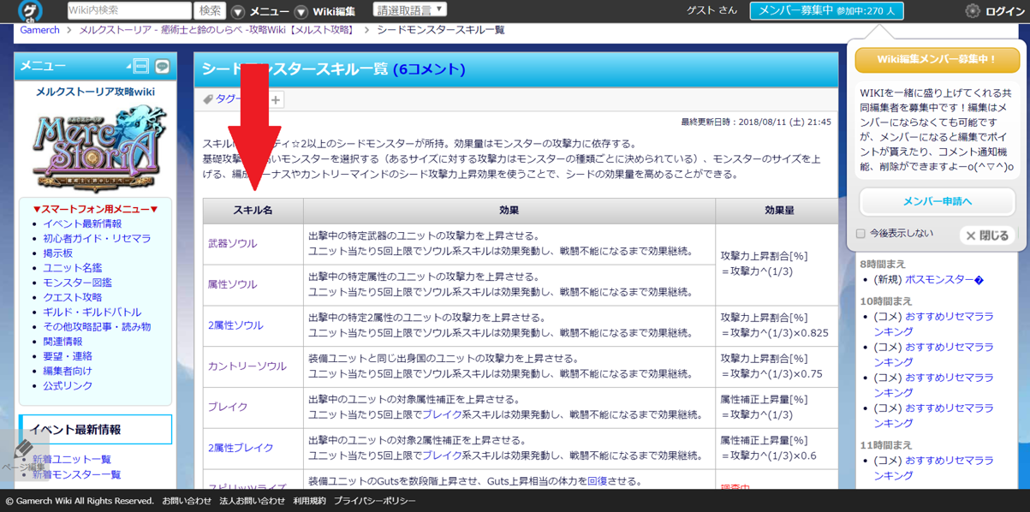The height and width of the screenshot is (512, 1030).
Task: Open クエスト攻略 in the sidebar menu
Action: point(72,297)
